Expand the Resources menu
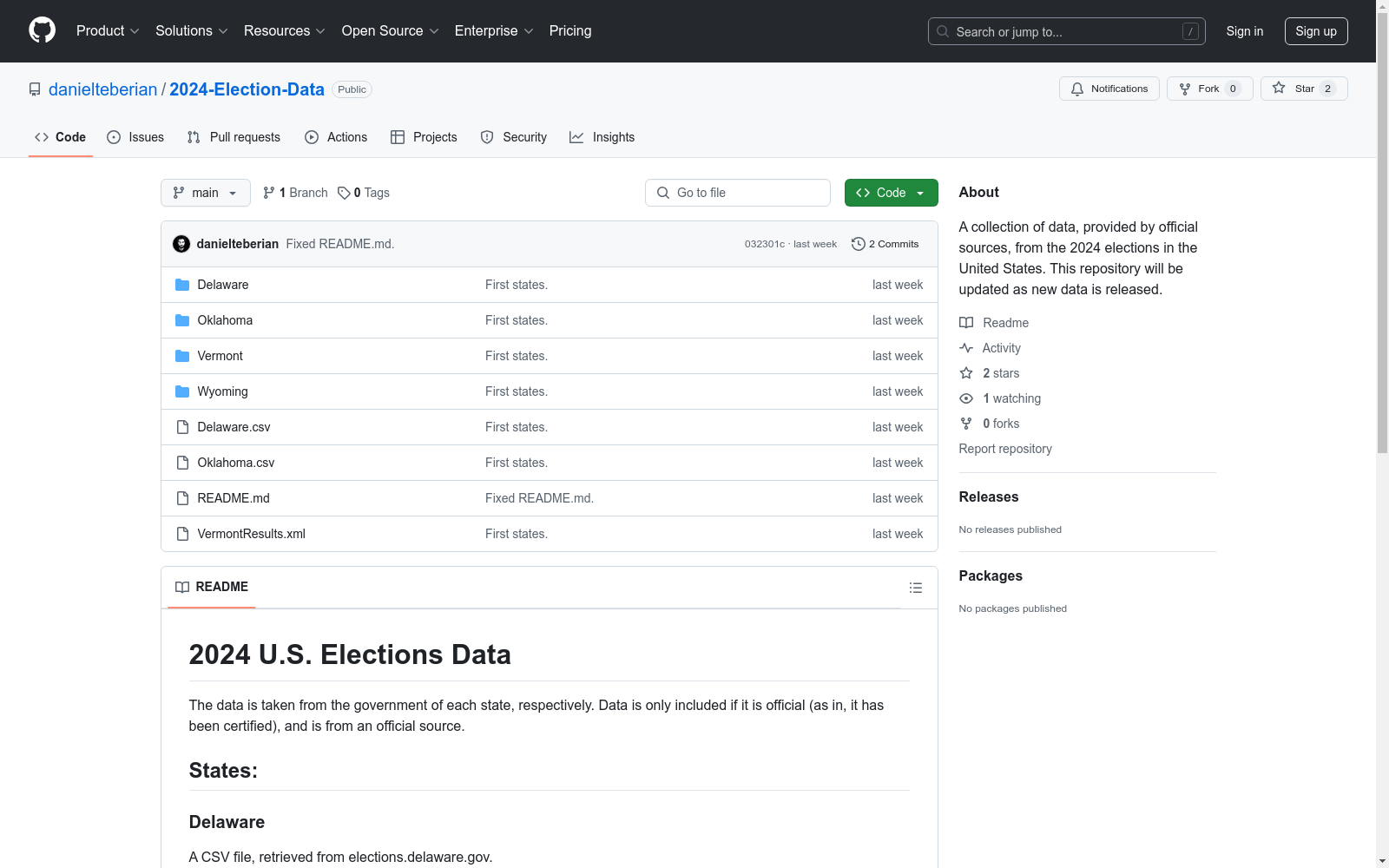The image size is (1389, 868). 285,30
